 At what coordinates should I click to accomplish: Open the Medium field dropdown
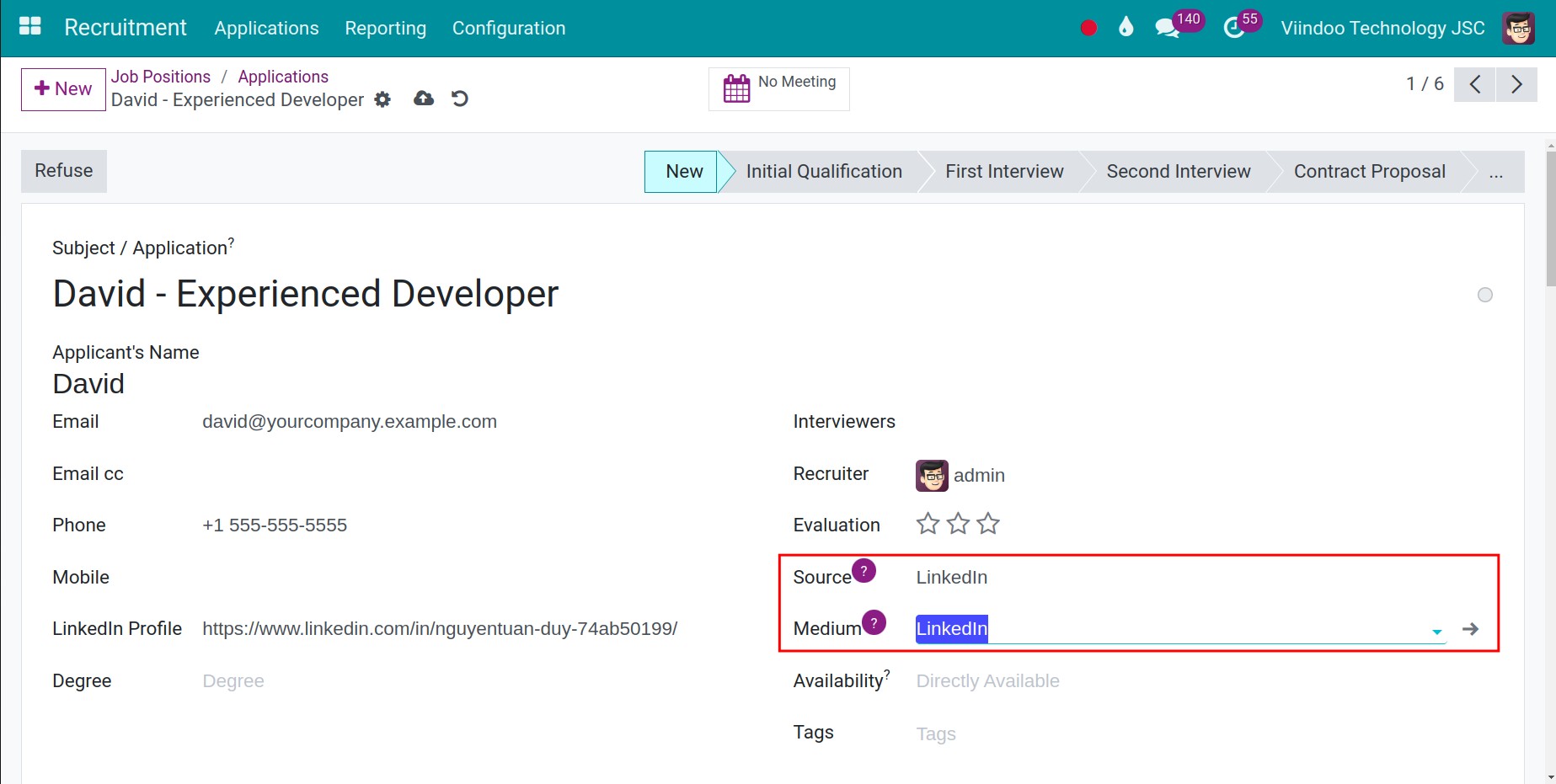pyautogui.click(x=1435, y=629)
